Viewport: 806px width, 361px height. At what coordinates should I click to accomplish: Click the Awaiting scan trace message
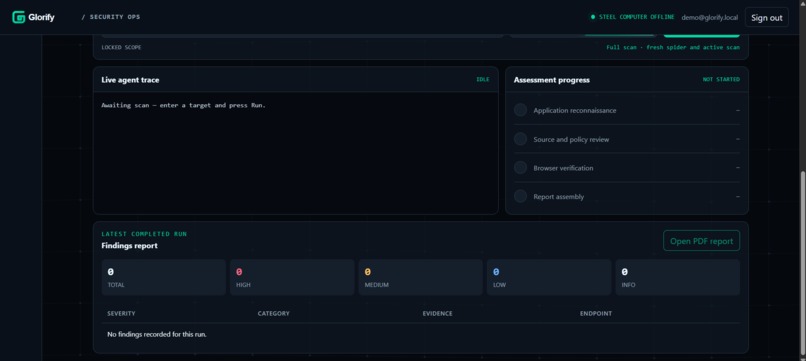[184, 105]
